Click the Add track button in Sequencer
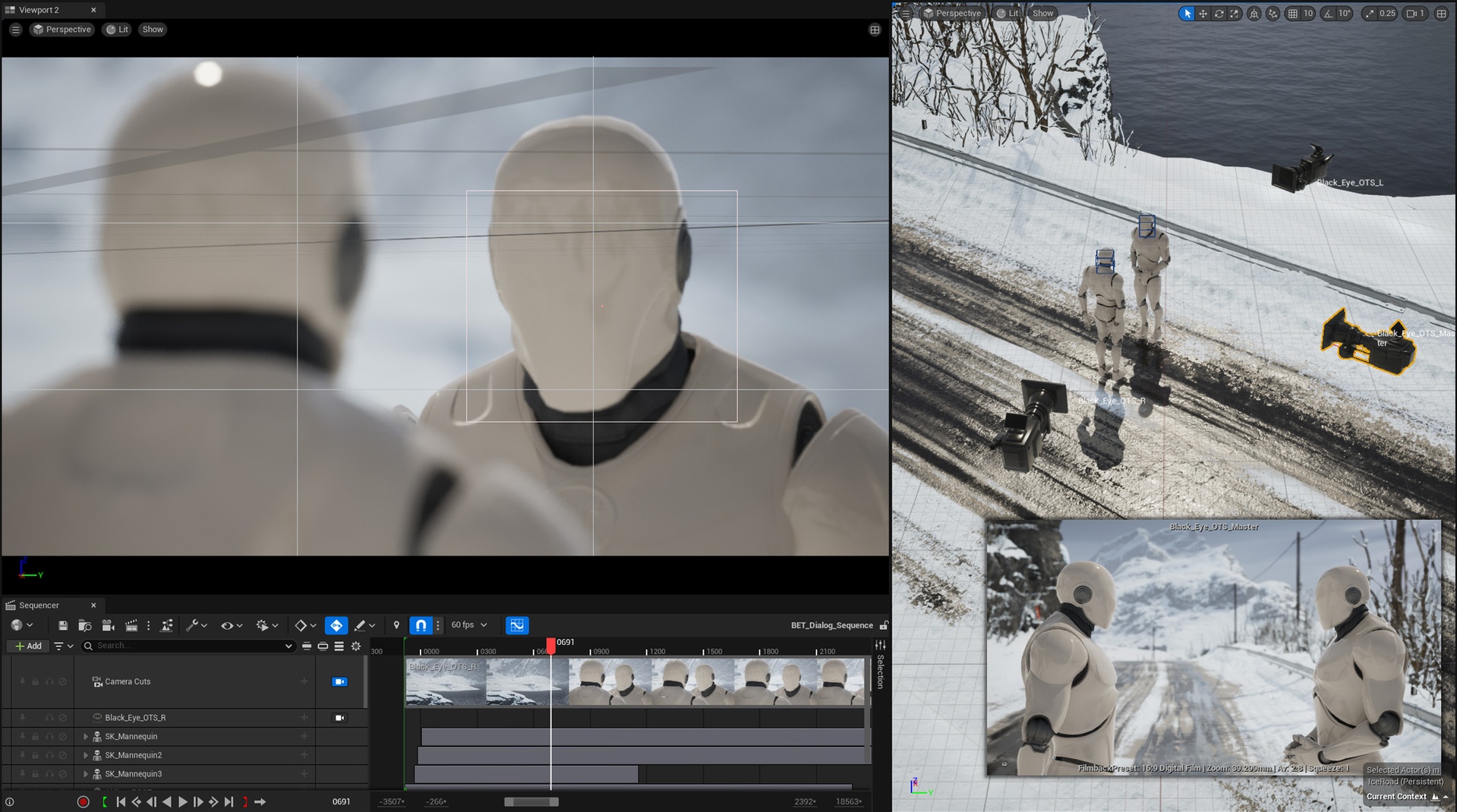 pos(28,646)
